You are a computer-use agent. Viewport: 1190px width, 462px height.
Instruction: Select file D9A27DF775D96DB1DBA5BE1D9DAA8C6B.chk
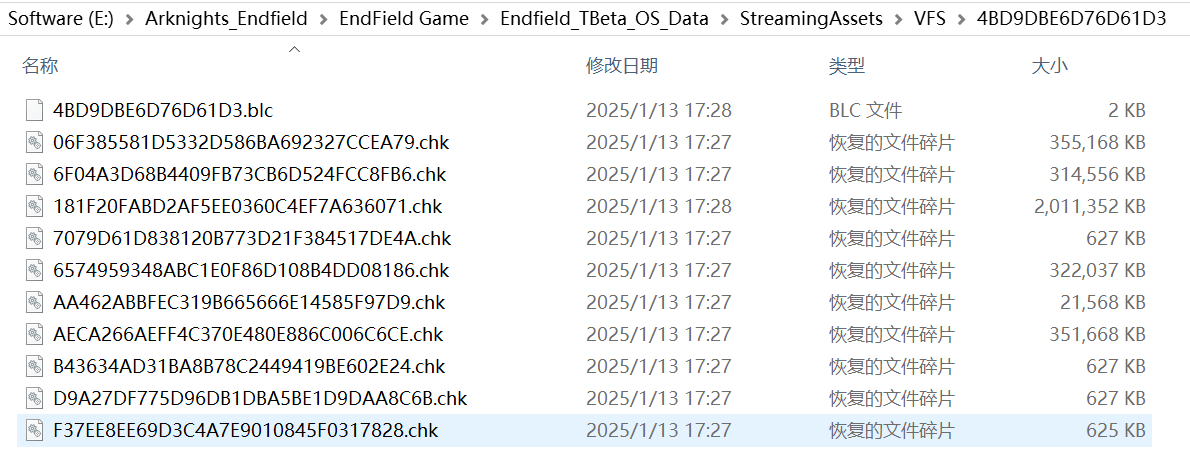pyautogui.click(x=260, y=398)
